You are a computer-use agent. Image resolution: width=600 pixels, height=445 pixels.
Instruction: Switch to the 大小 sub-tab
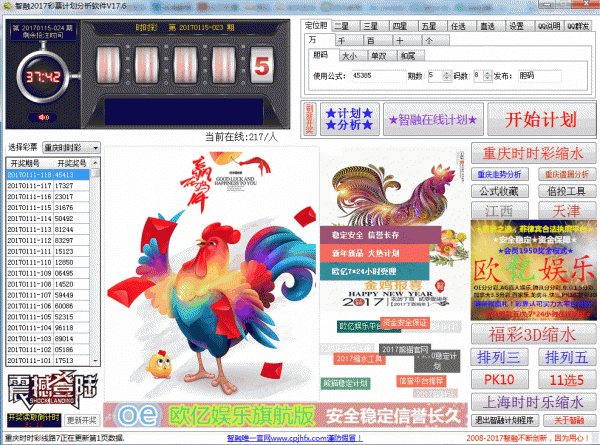pos(353,56)
